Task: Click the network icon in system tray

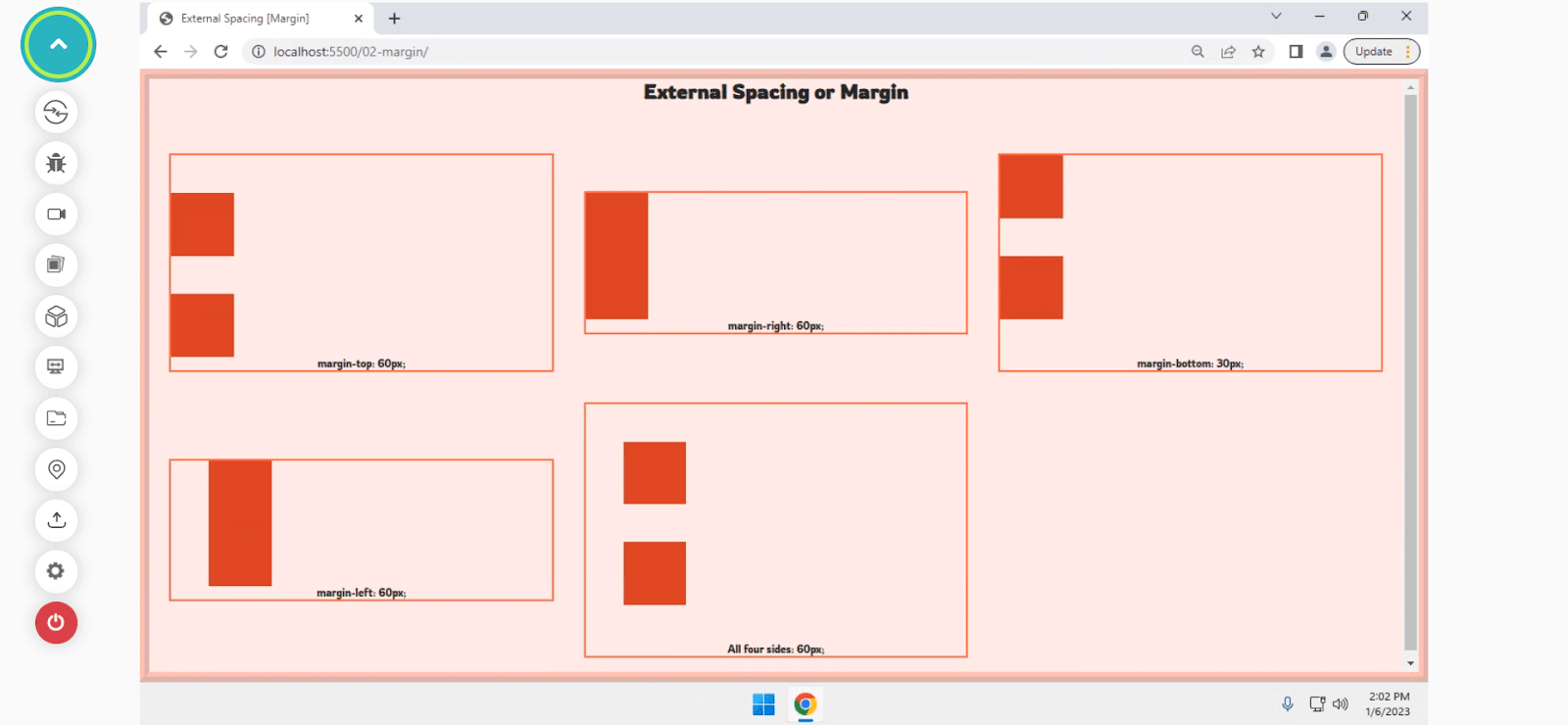Action: click(1317, 704)
